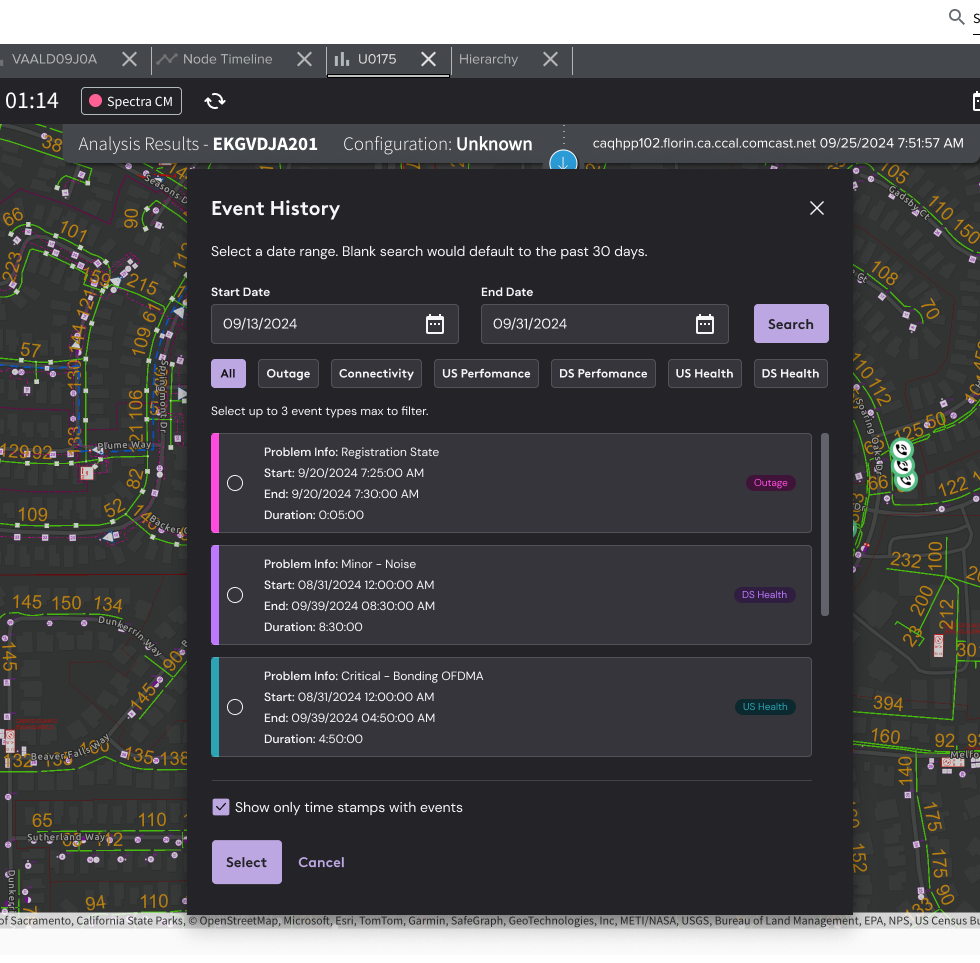980x963 pixels.
Task: Click the Spectra CM button
Action: click(131, 101)
